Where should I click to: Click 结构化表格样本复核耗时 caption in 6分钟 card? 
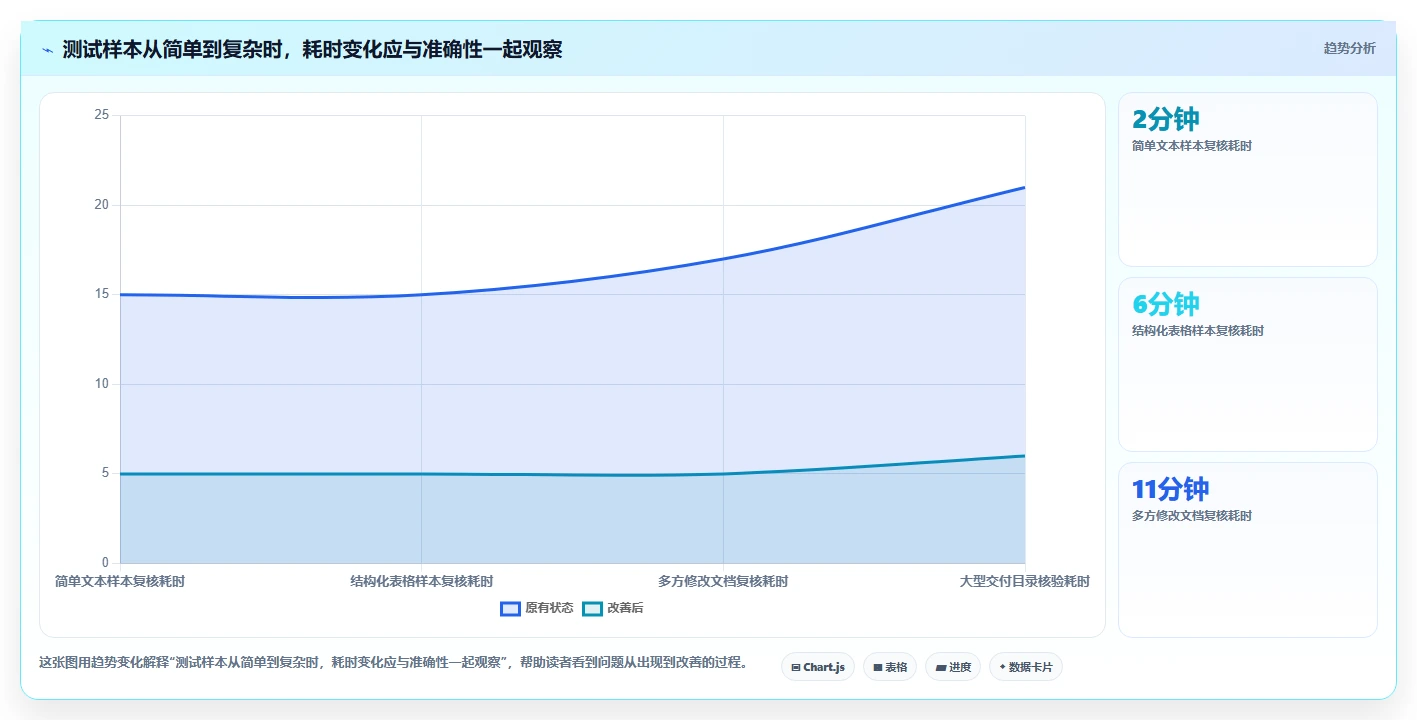click(1198, 331)
